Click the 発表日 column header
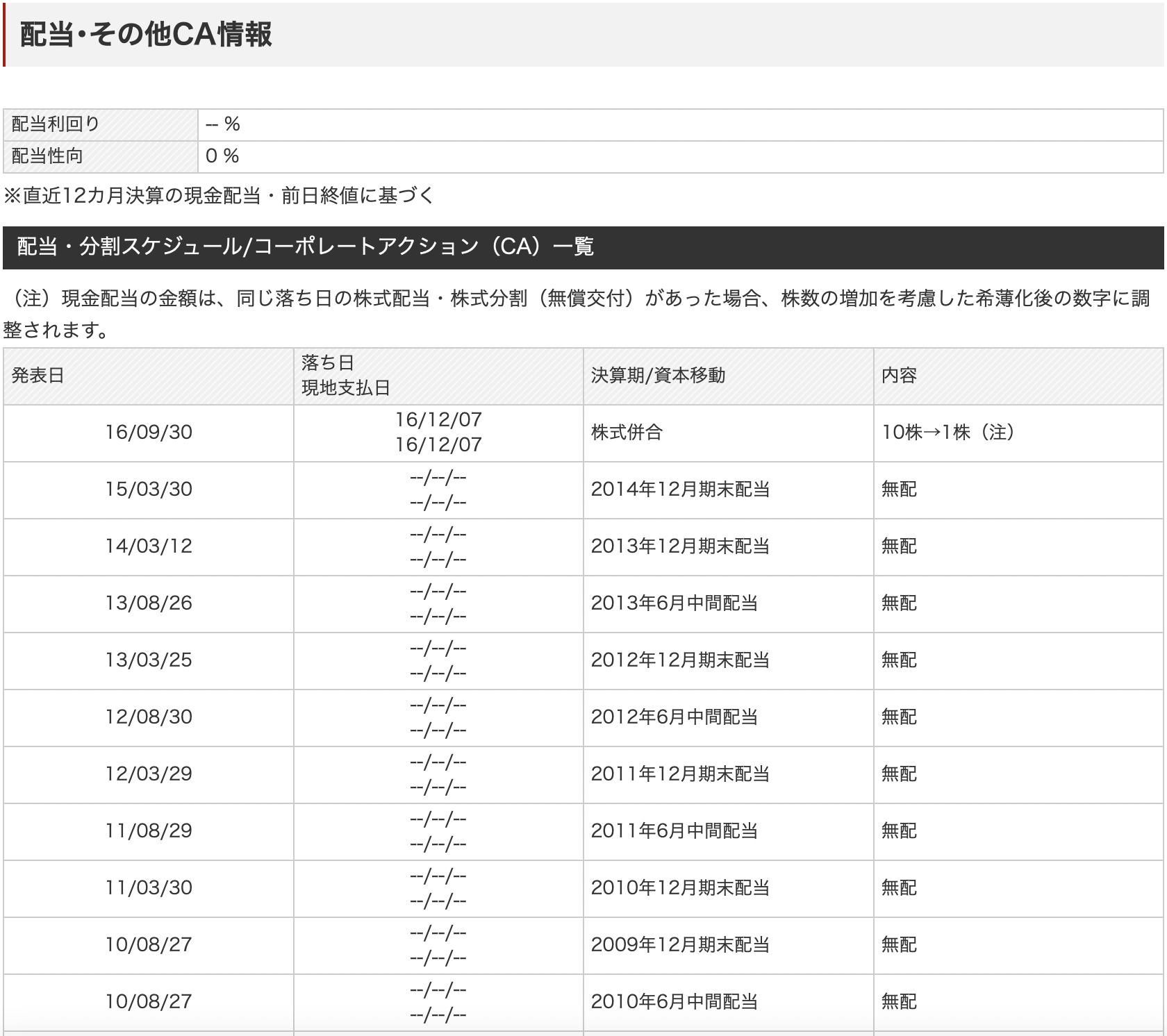 click(149, 376)
